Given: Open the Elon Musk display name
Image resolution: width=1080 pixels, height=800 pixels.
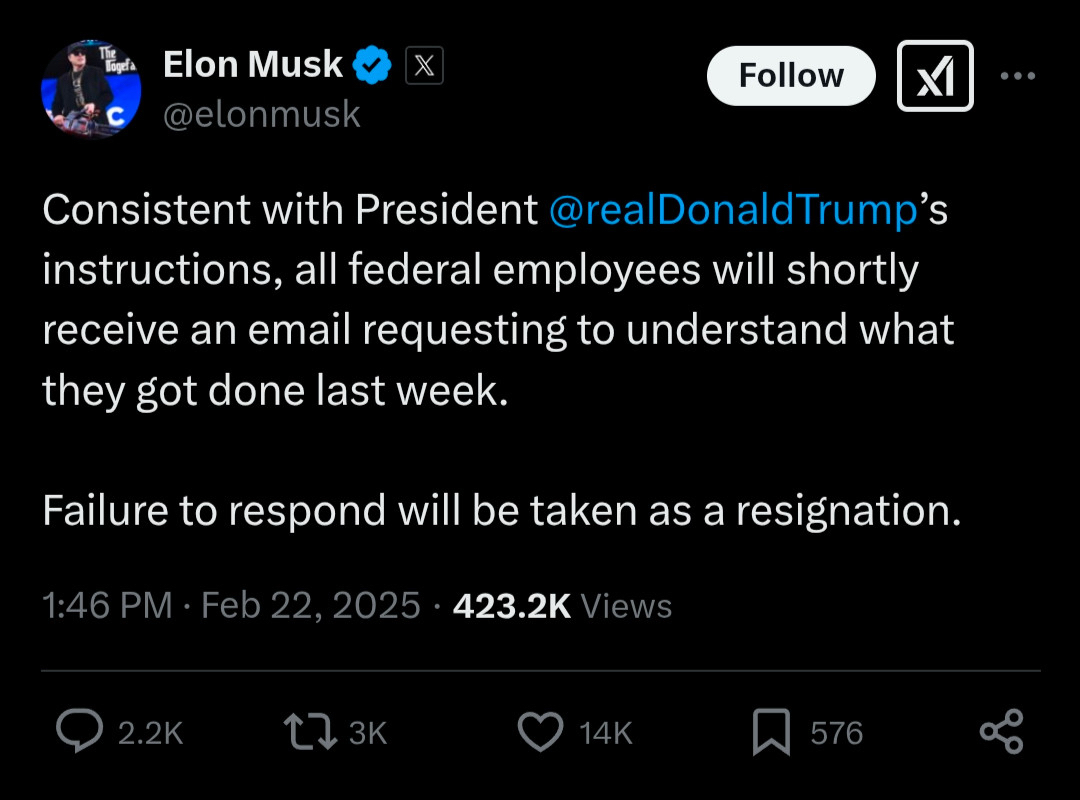Looking at the screenshot, I should pos(253,65).
